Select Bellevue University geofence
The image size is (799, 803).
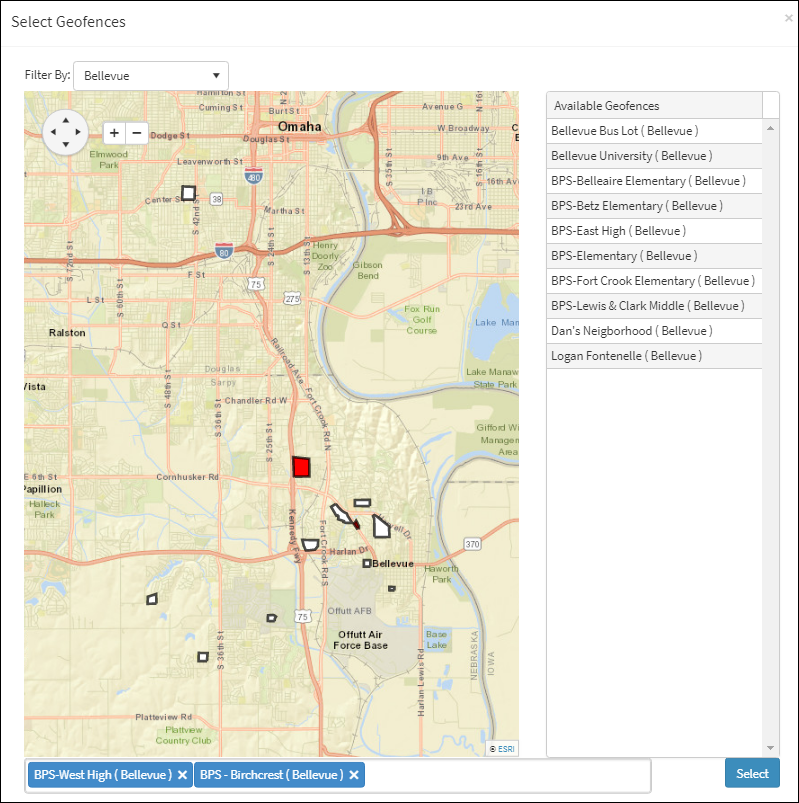(654, 156)
